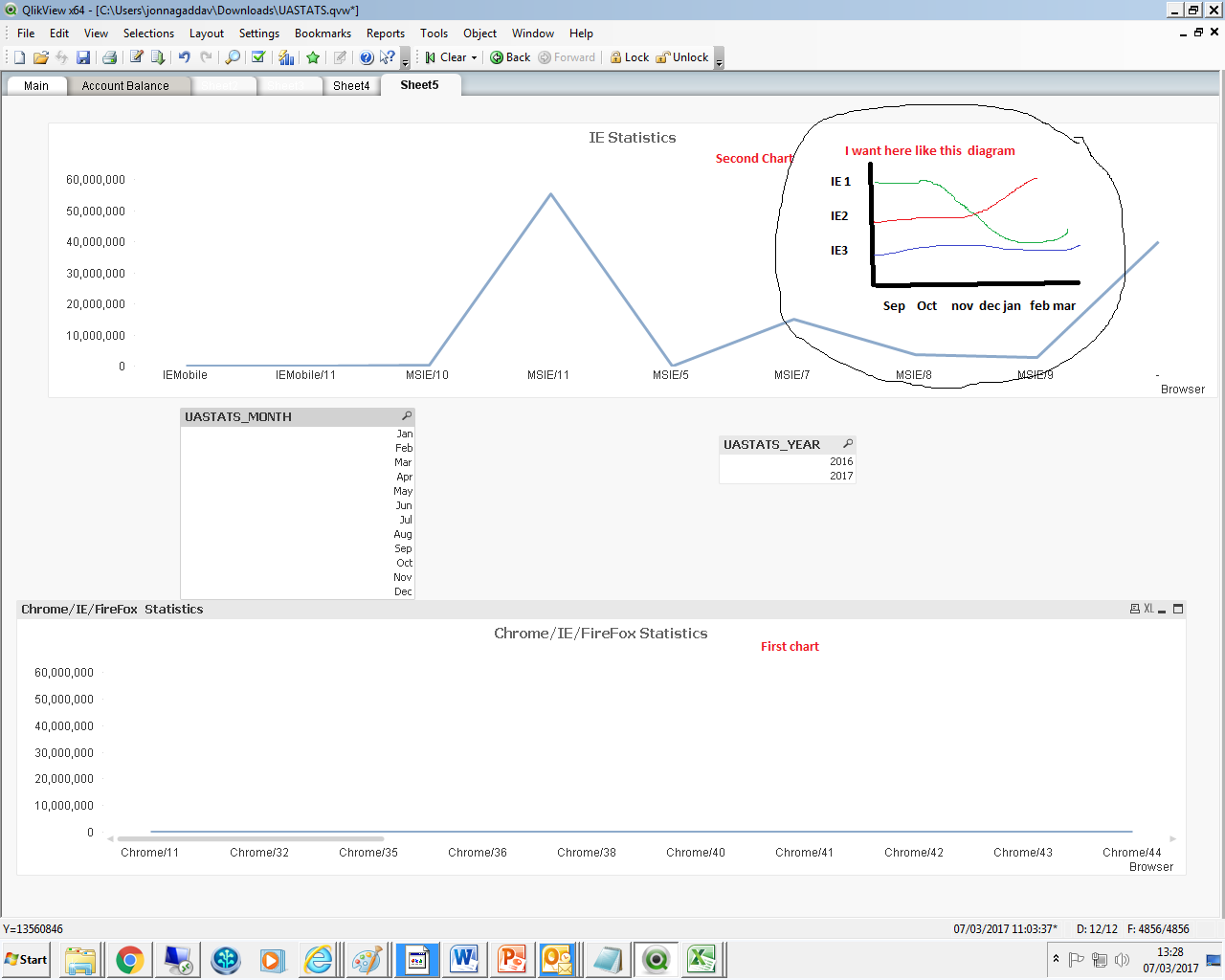Search the UASTATS_YEAR list box
The height and width of the screenshot is (980, 1225).
point(848,444)
